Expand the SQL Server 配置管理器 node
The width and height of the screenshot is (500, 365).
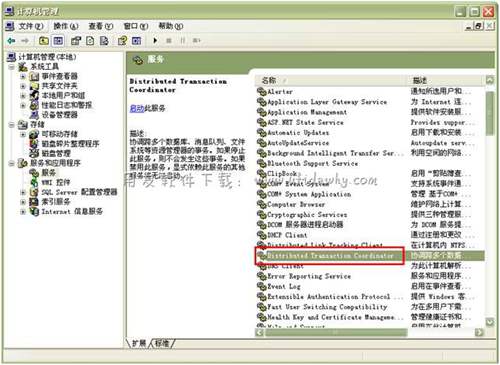point(23,192)
